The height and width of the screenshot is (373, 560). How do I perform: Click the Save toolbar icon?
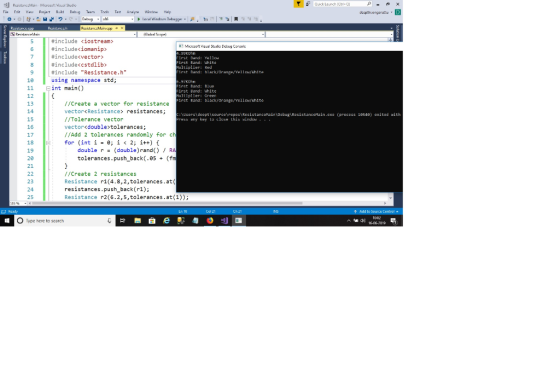(45, 19)
